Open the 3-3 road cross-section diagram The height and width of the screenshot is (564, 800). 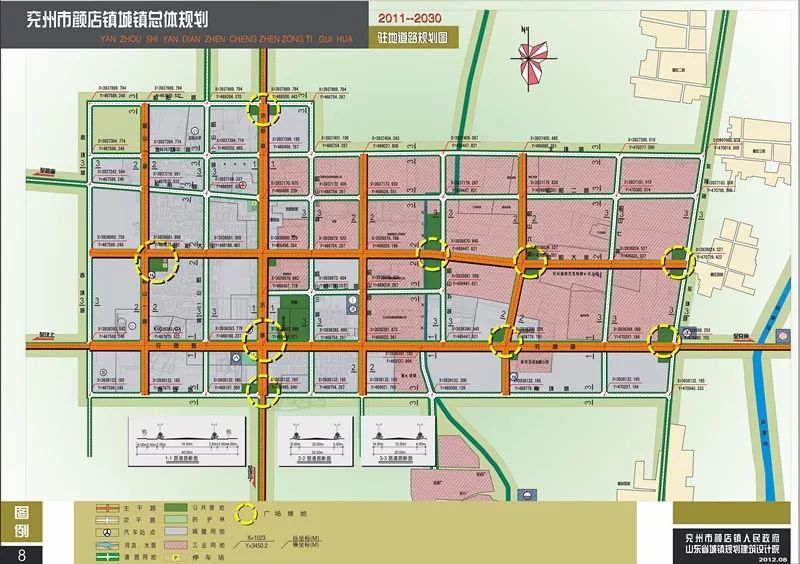[x=398, y=441]
